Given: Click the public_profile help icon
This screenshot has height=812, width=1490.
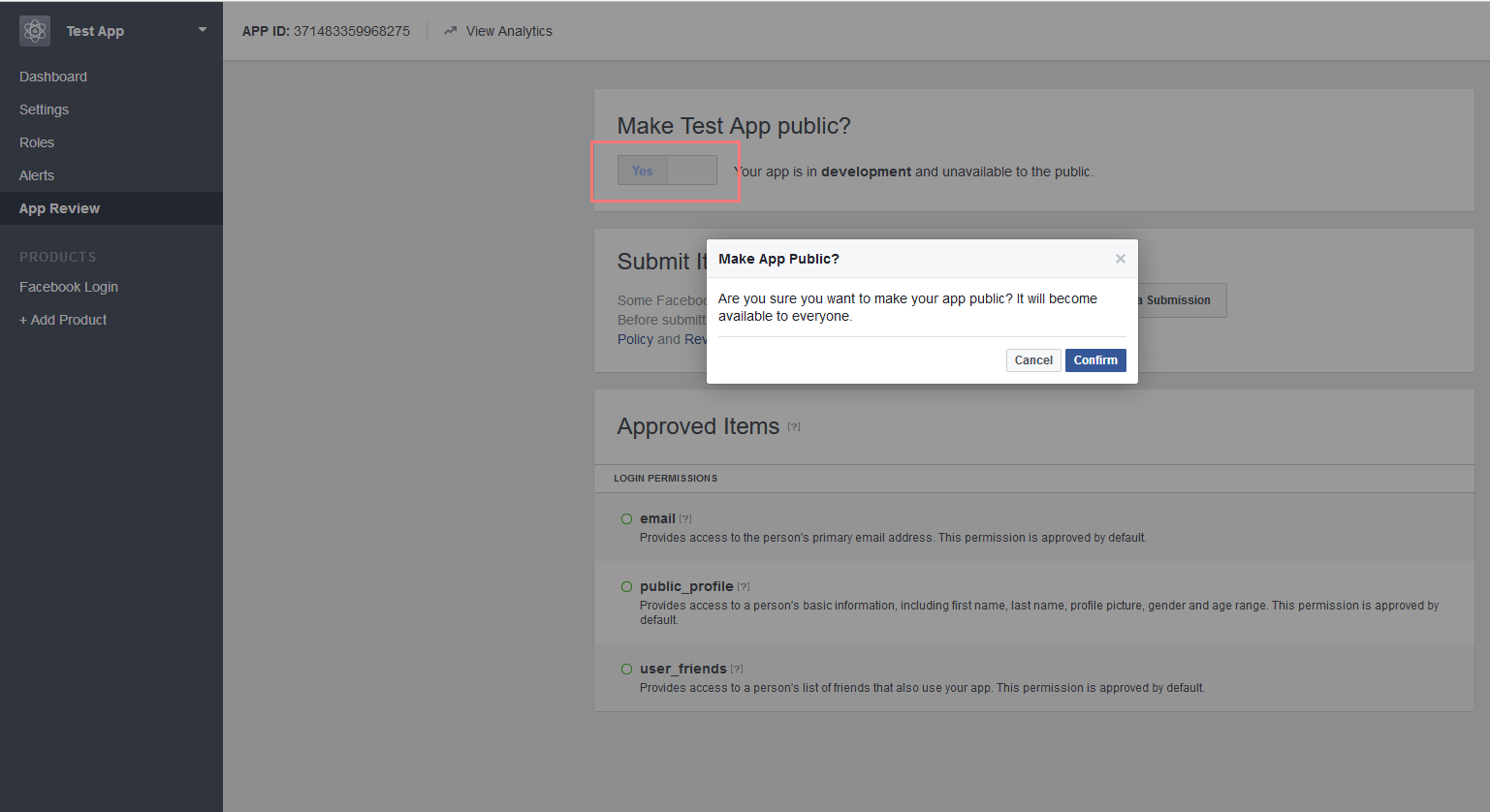Looking at the screenshot, I should tap(744, 586).
